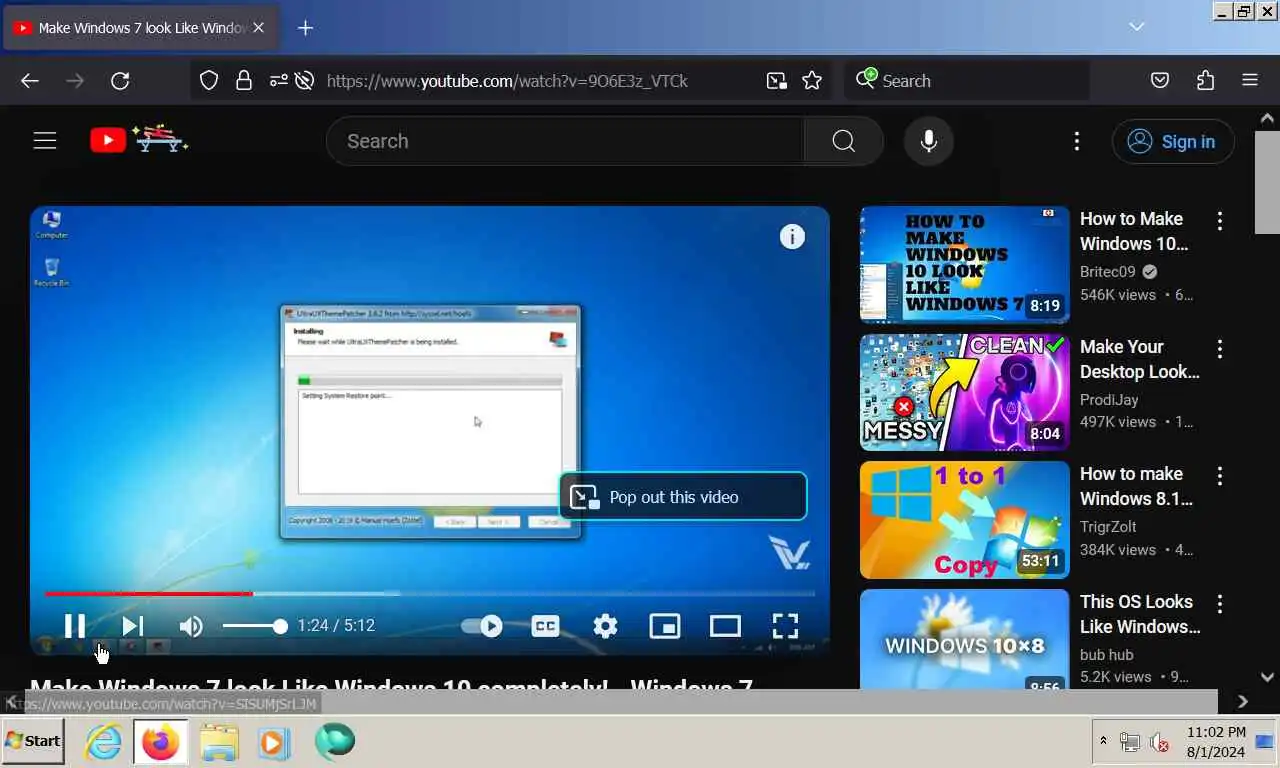
Task: Switch to theater mode
Action: point(725,626)
